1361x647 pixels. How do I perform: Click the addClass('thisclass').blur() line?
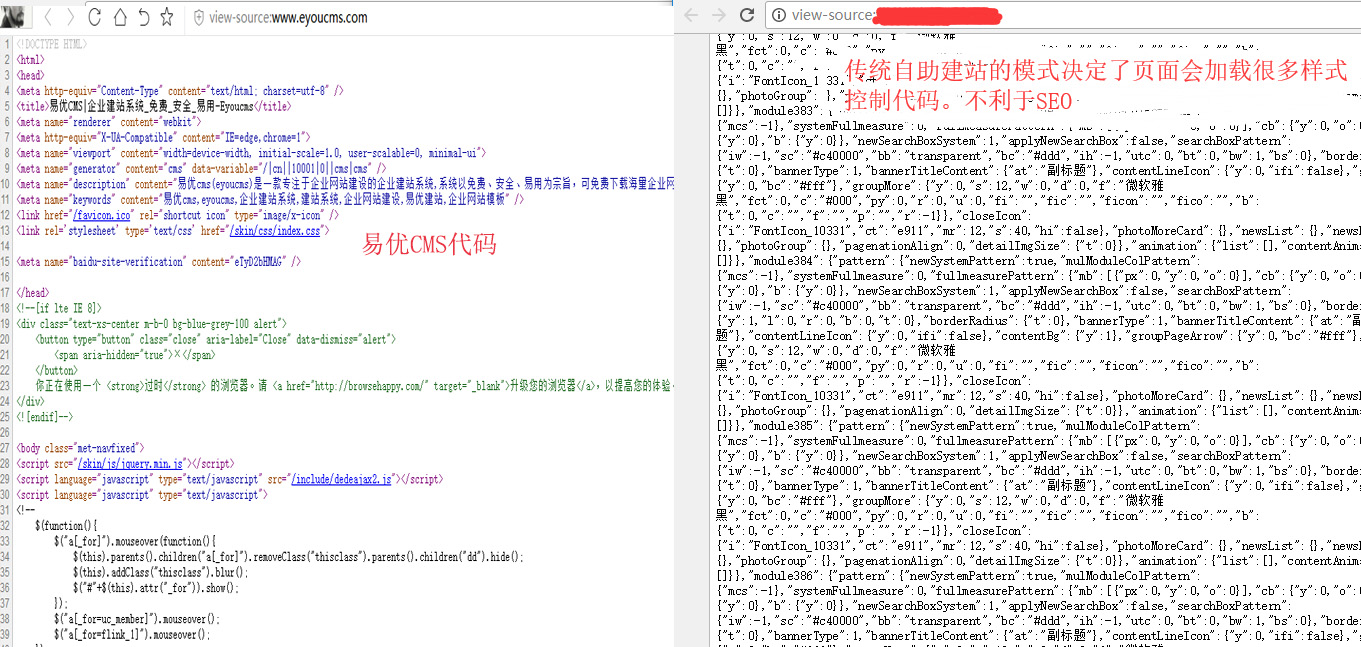pos(160,573)
